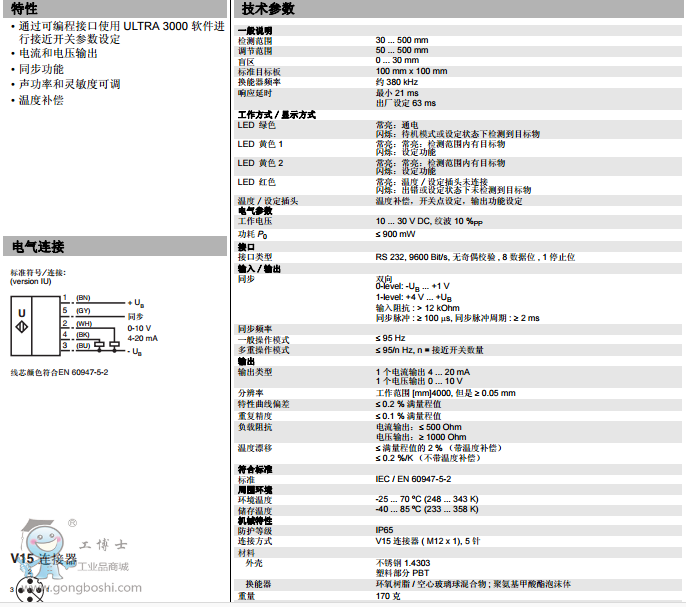The width and height of the screenshot is (686, 607).
Task: Select the "技术参数" section heading
Action: pos(268,8)
